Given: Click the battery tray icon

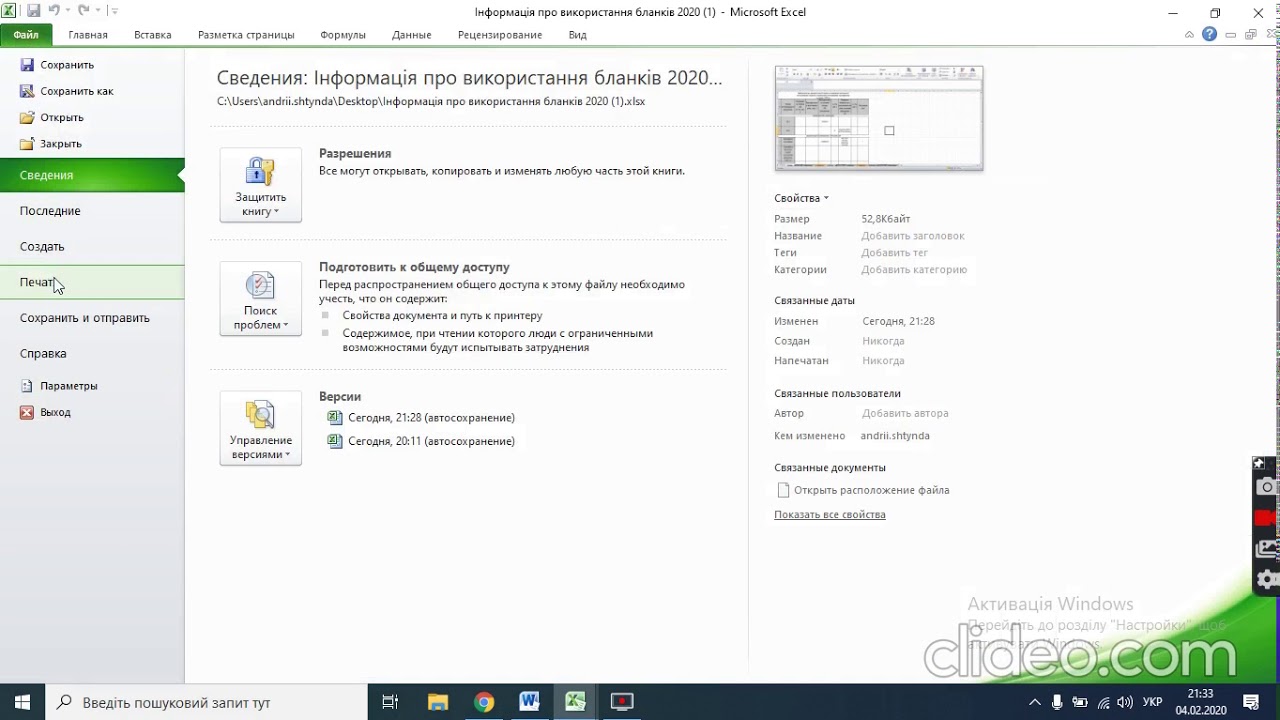Looking at the screenshot, I should pyautogui.click(x=1081, y=702).
